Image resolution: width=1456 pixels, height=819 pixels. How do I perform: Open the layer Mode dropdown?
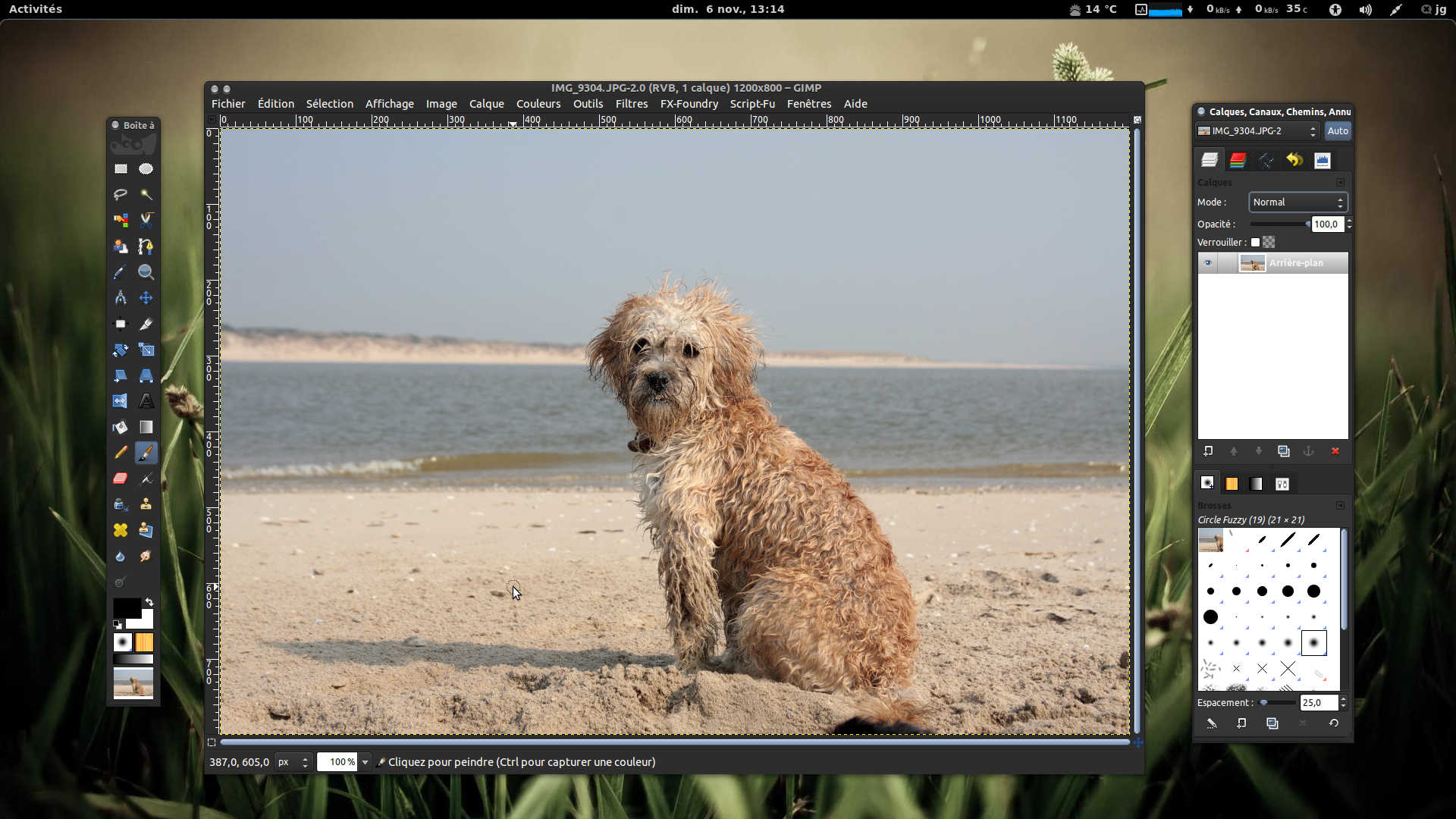click(1298, 202)
